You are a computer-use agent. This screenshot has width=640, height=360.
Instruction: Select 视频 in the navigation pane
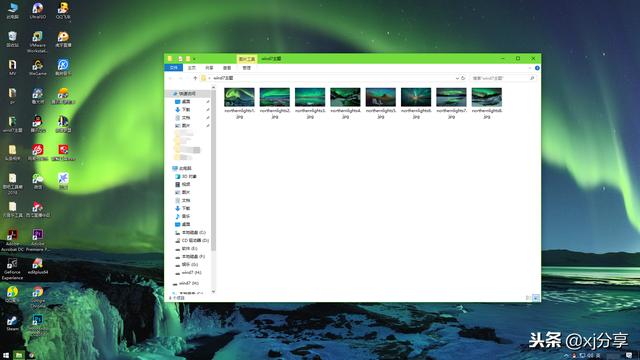pos(183,184)
